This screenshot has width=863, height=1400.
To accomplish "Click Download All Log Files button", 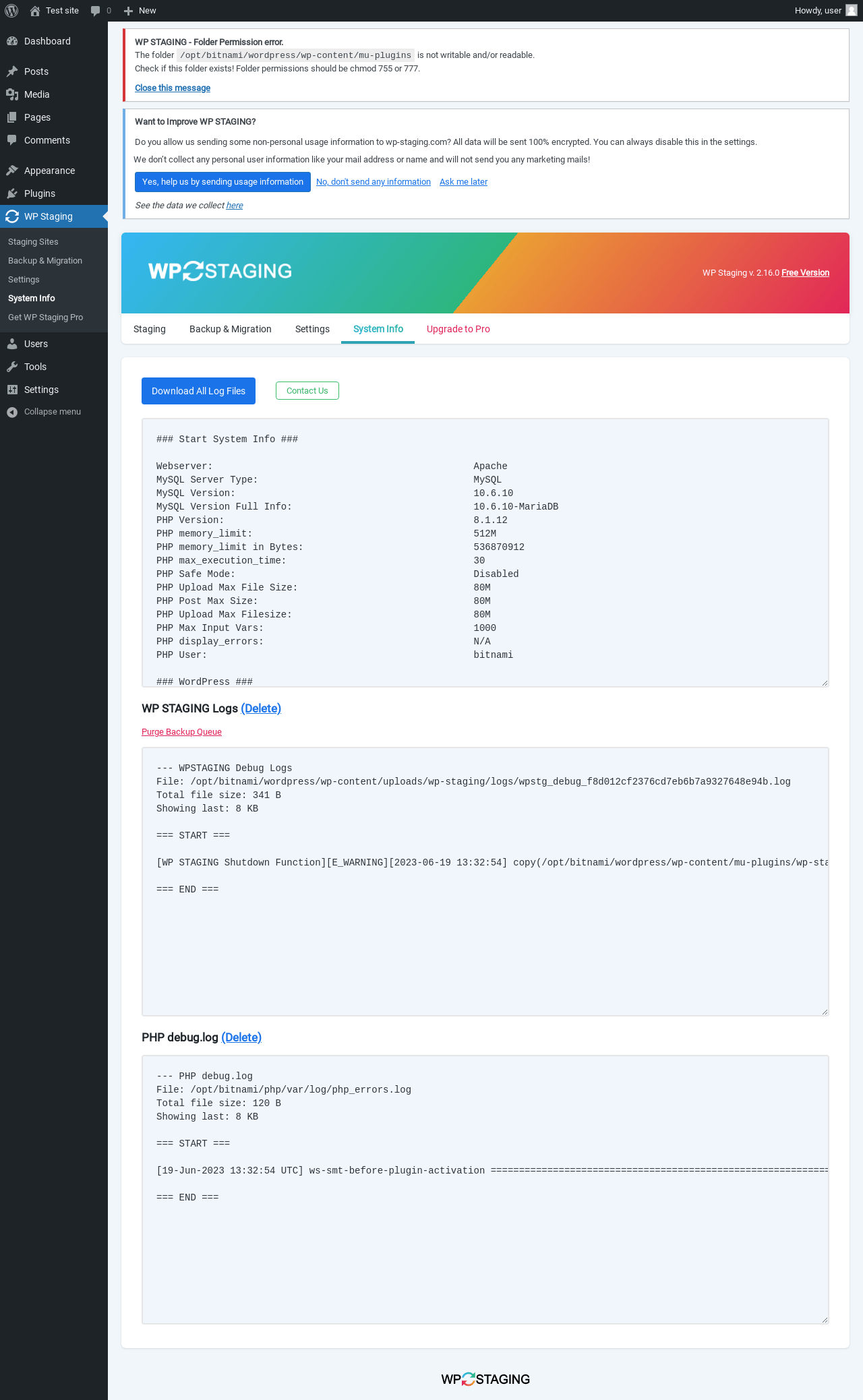I will click(198, 391).
